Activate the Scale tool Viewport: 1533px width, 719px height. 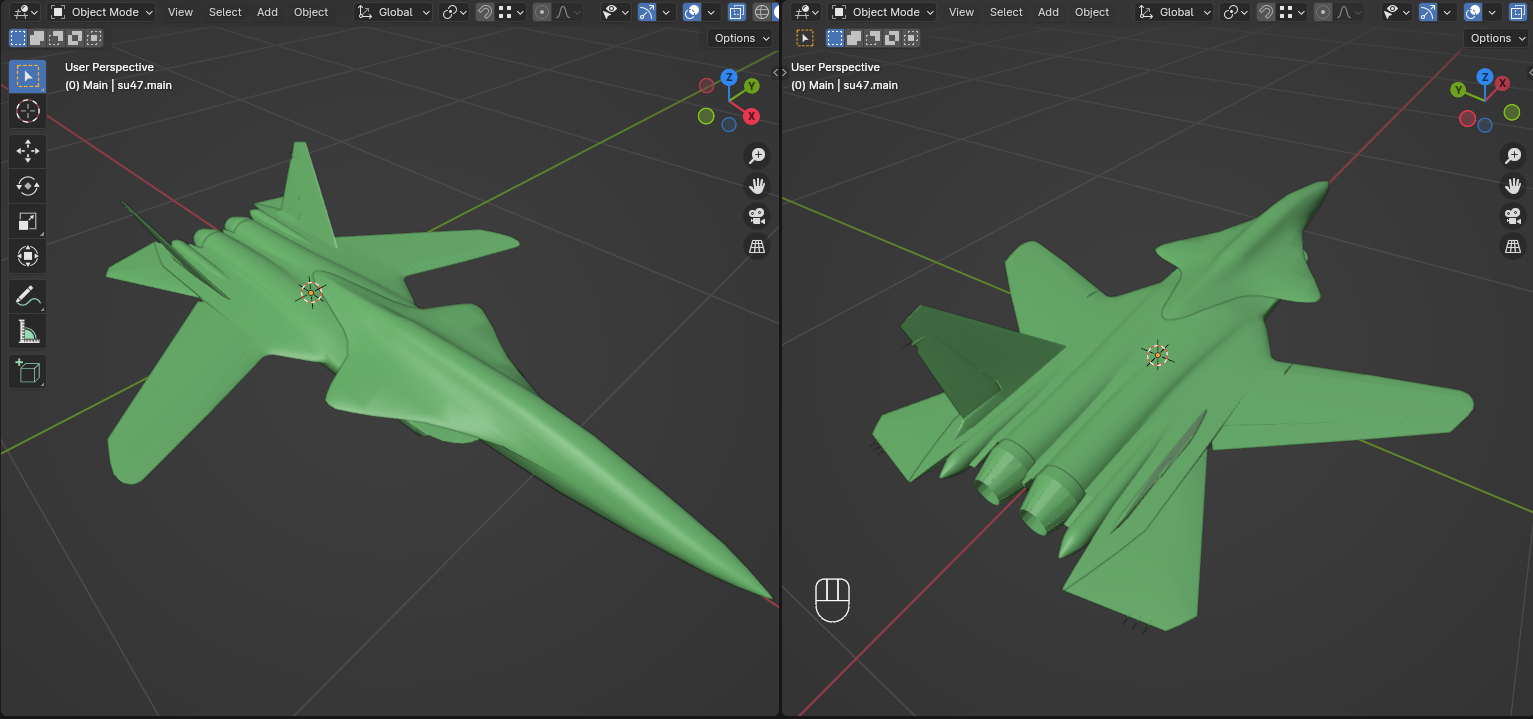click(28, 221)
